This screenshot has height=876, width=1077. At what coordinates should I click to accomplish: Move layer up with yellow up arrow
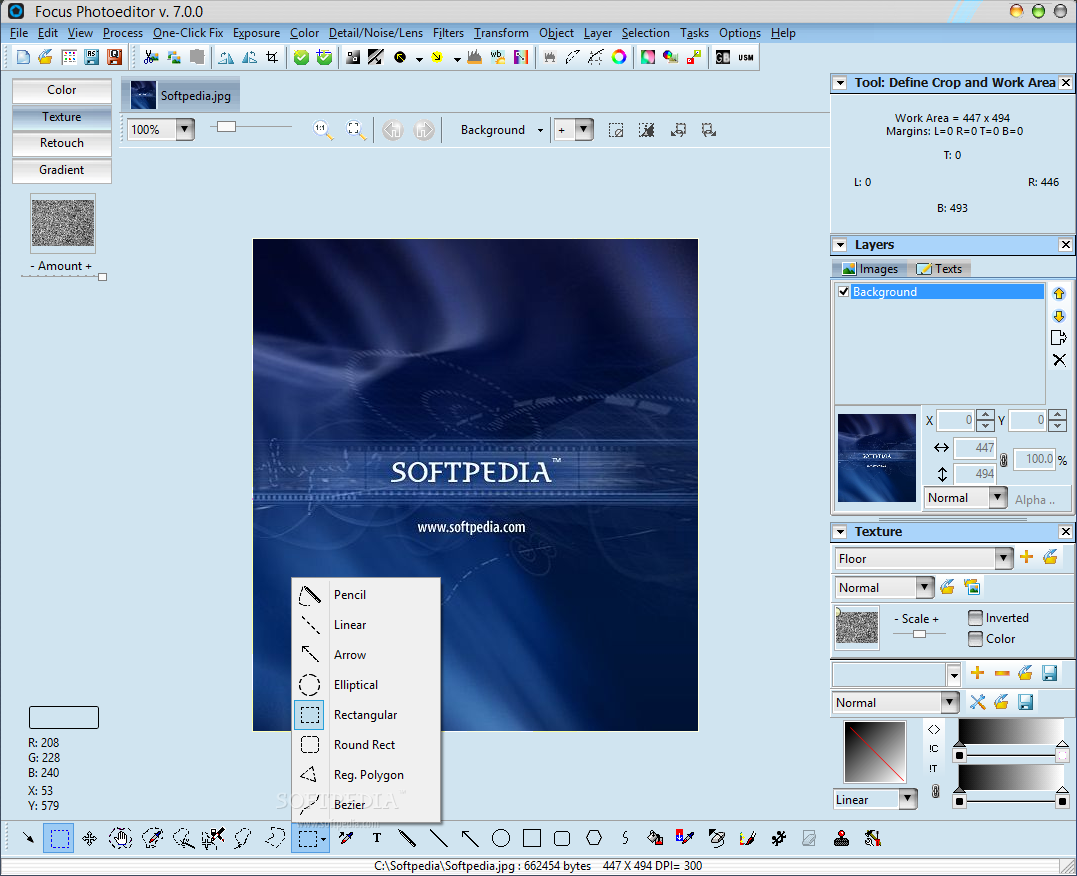[1059, 293]
